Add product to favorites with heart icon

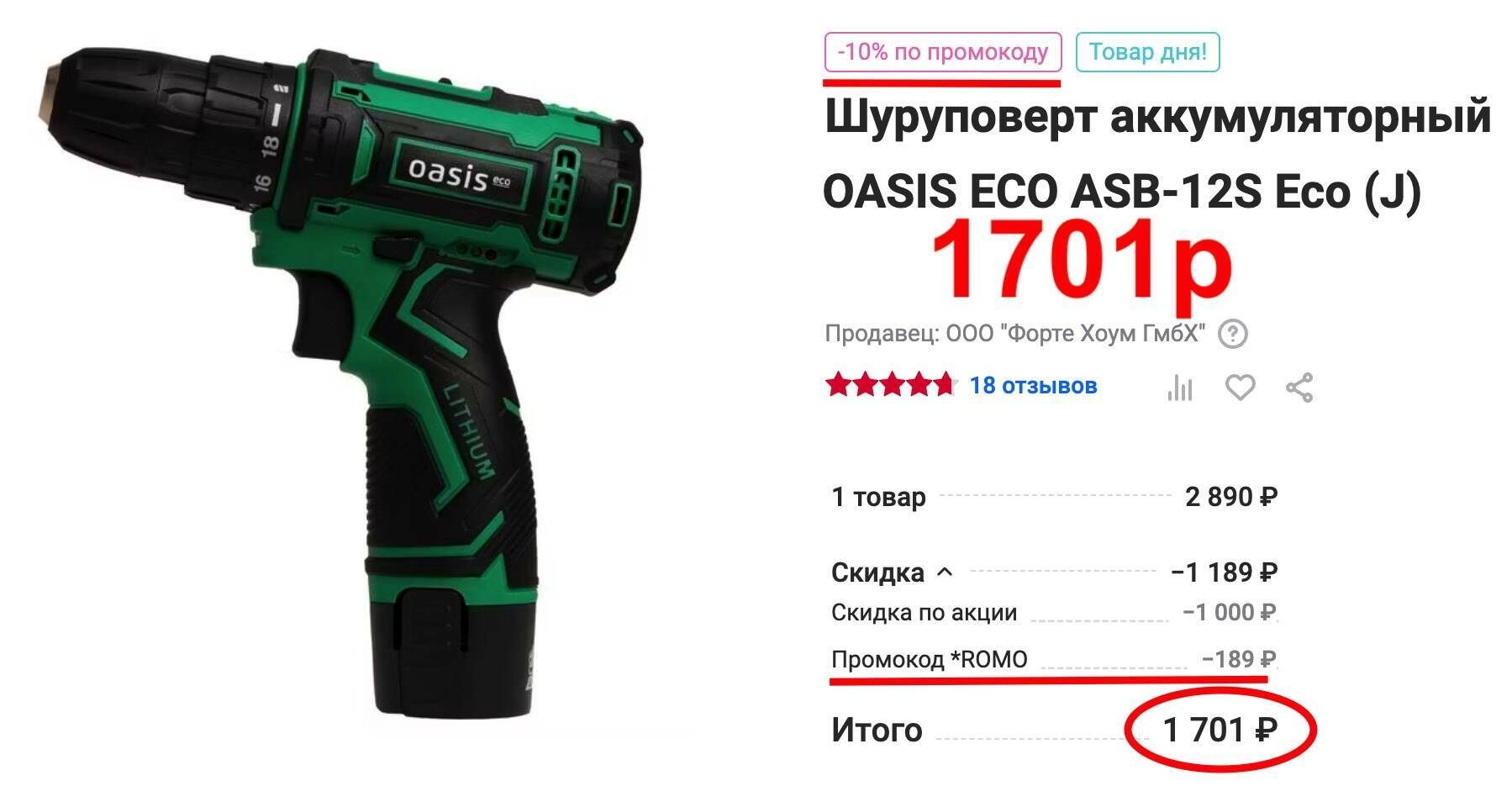pos(1240,388)
